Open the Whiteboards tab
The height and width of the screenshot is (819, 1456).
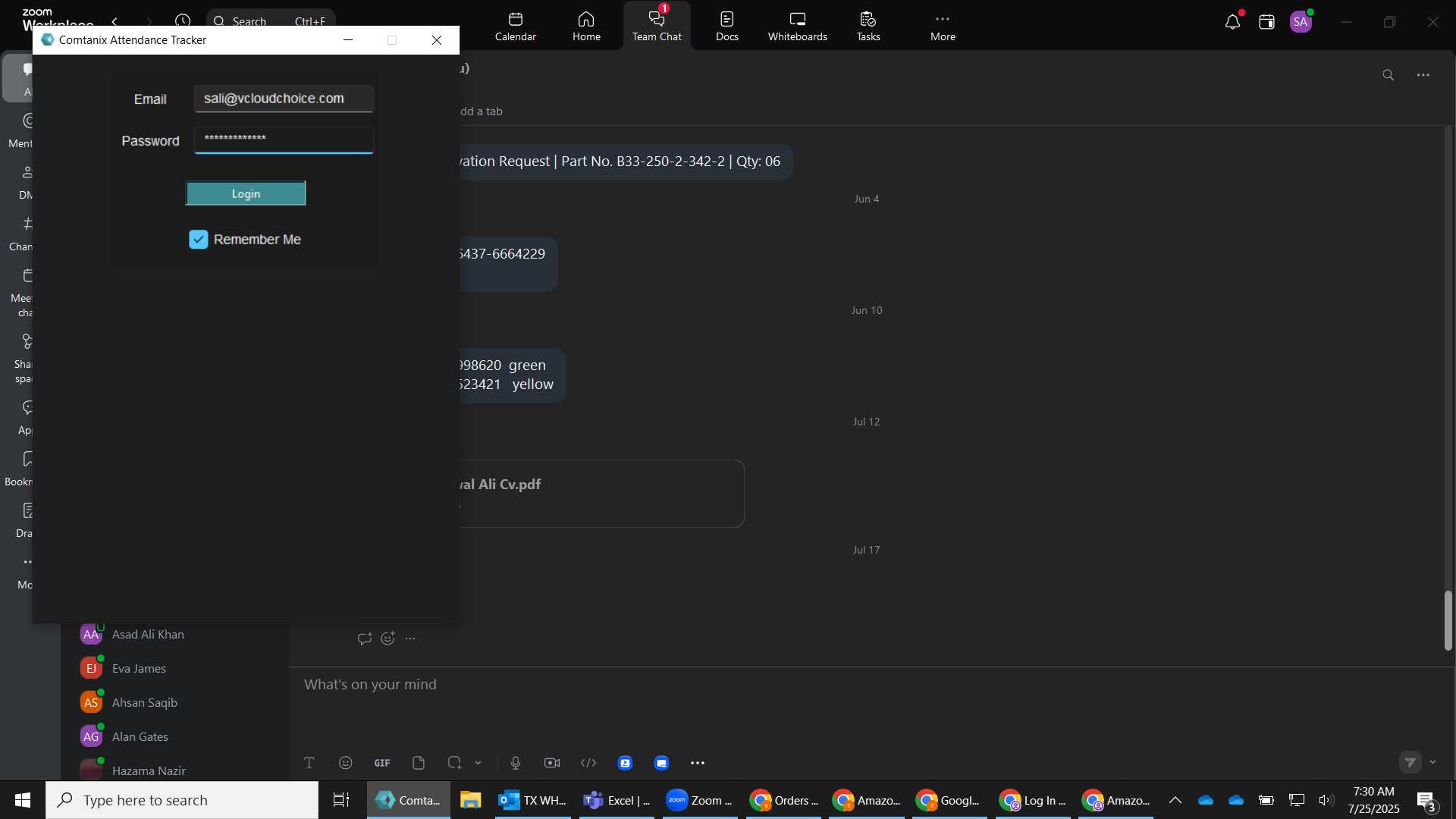(798, 26)
